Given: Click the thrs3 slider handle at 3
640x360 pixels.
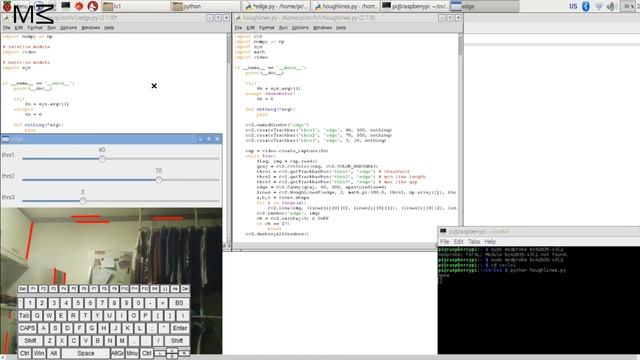Looking at the screenshot, I should (83, 201).
